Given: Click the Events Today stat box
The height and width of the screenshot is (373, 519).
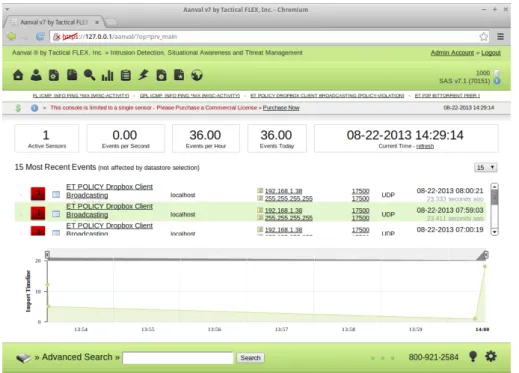Looking at the screenshot, I should tap(277, 138).
